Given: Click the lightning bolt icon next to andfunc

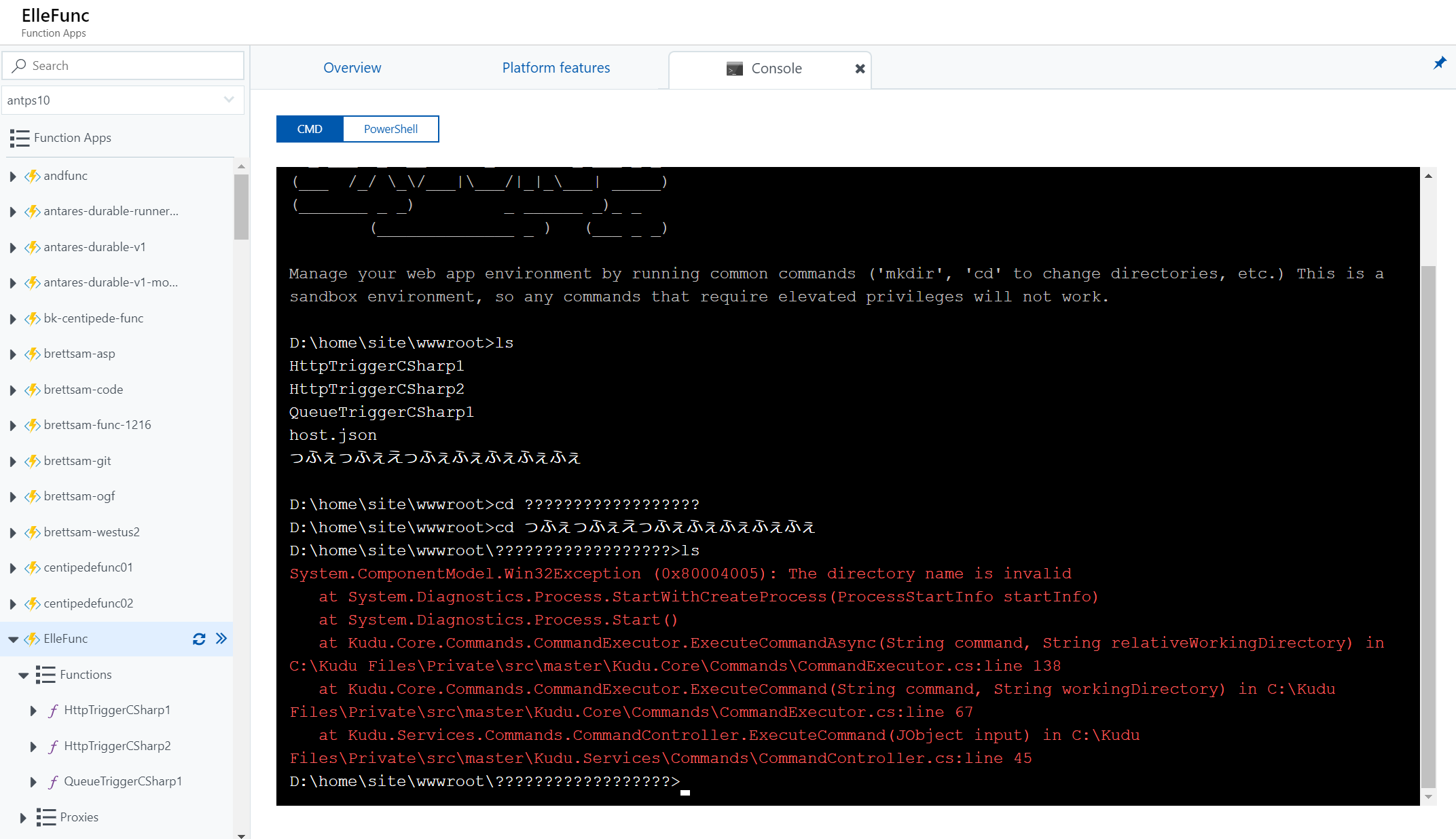Looking at the screenshot, I should 32,176.
